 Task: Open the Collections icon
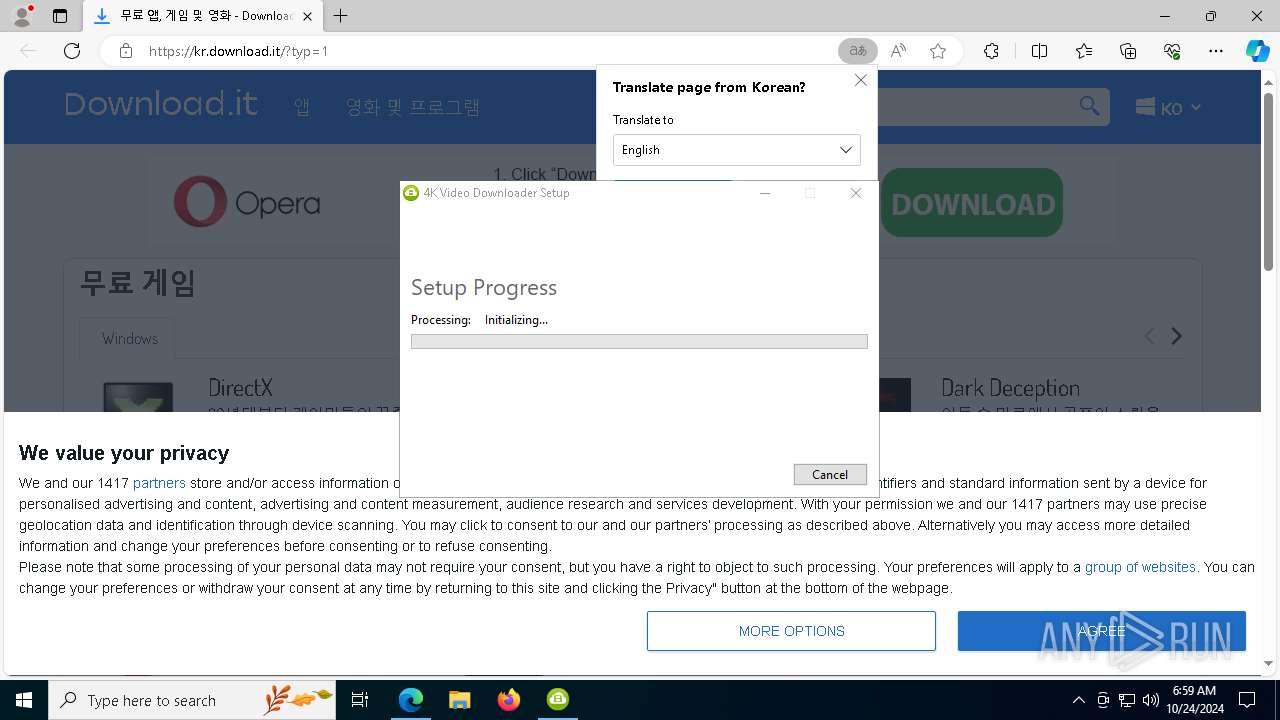(x=1128, y=51)
